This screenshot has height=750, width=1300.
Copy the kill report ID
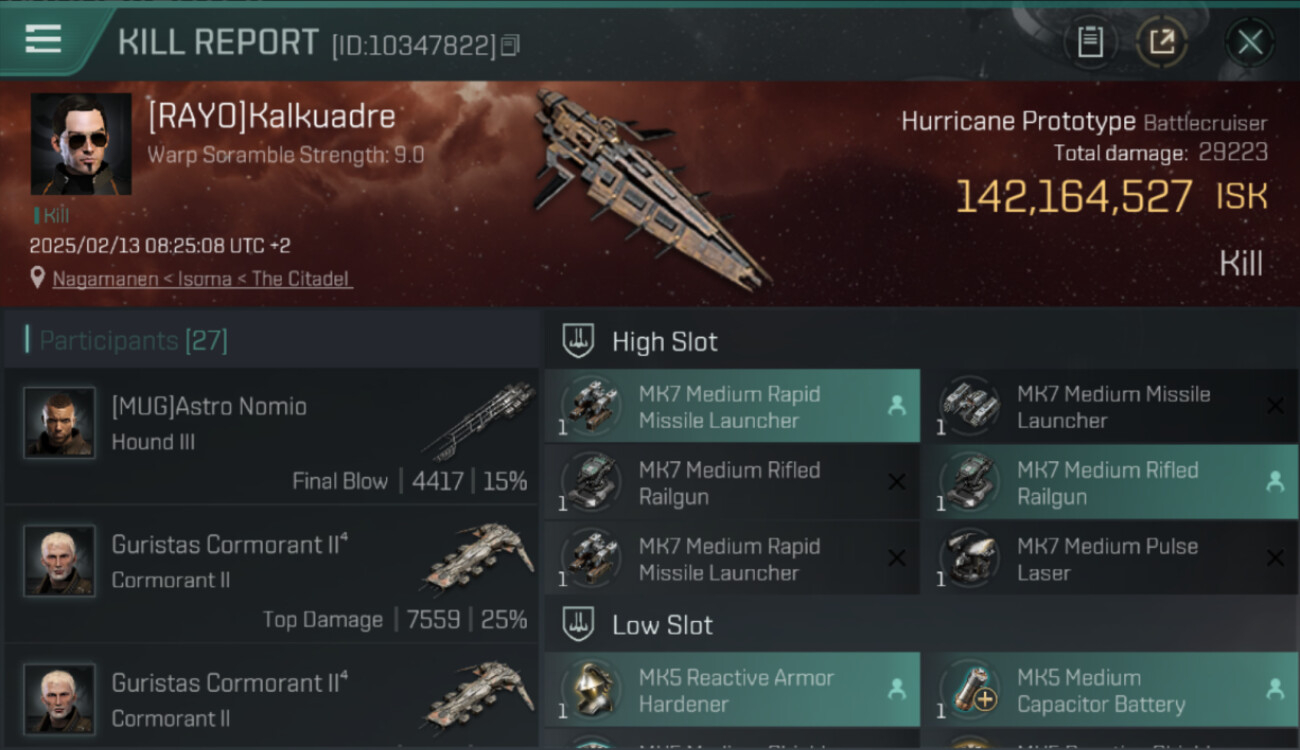510,45
